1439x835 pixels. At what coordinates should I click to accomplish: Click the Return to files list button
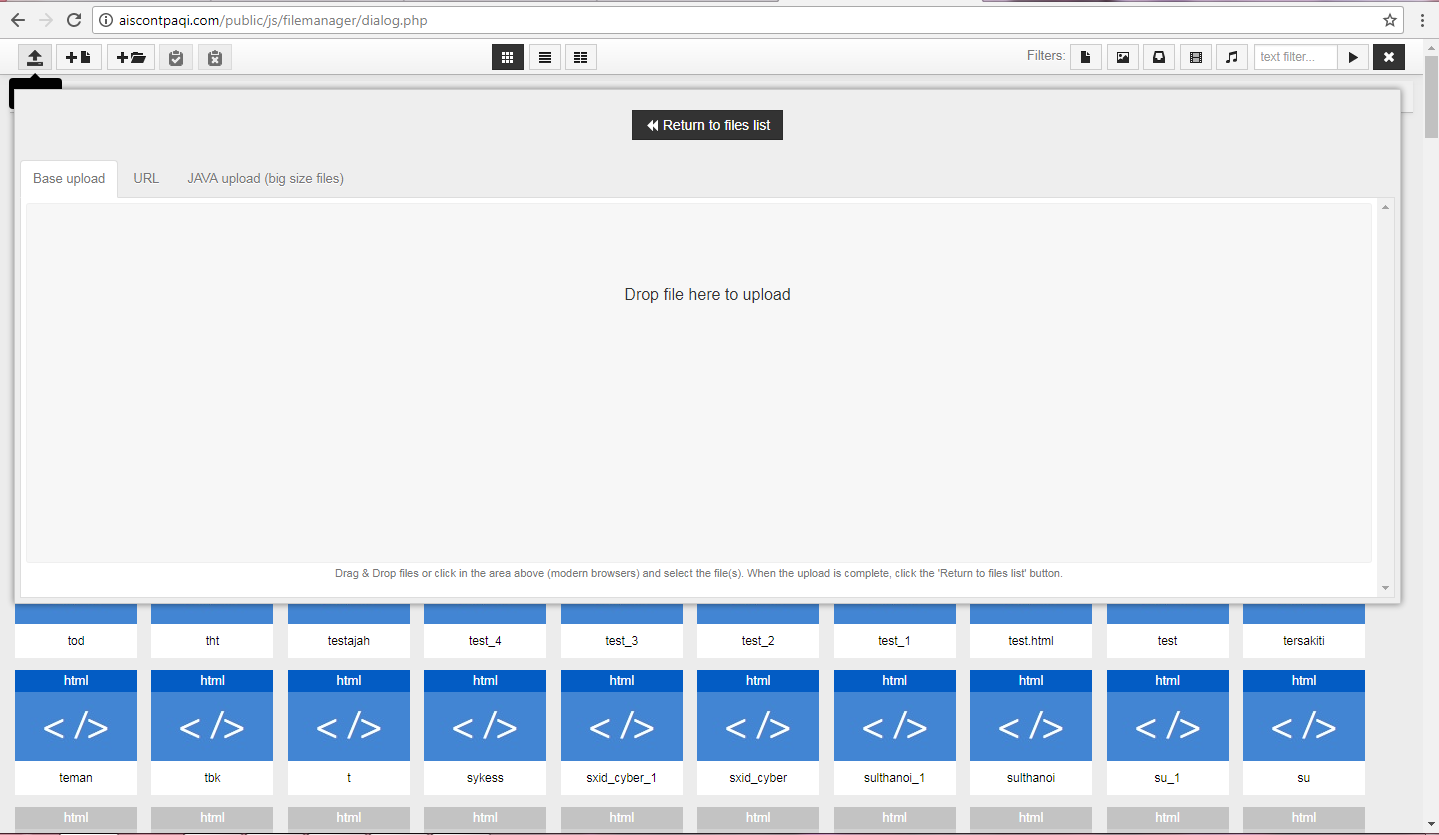click(707, 124)
